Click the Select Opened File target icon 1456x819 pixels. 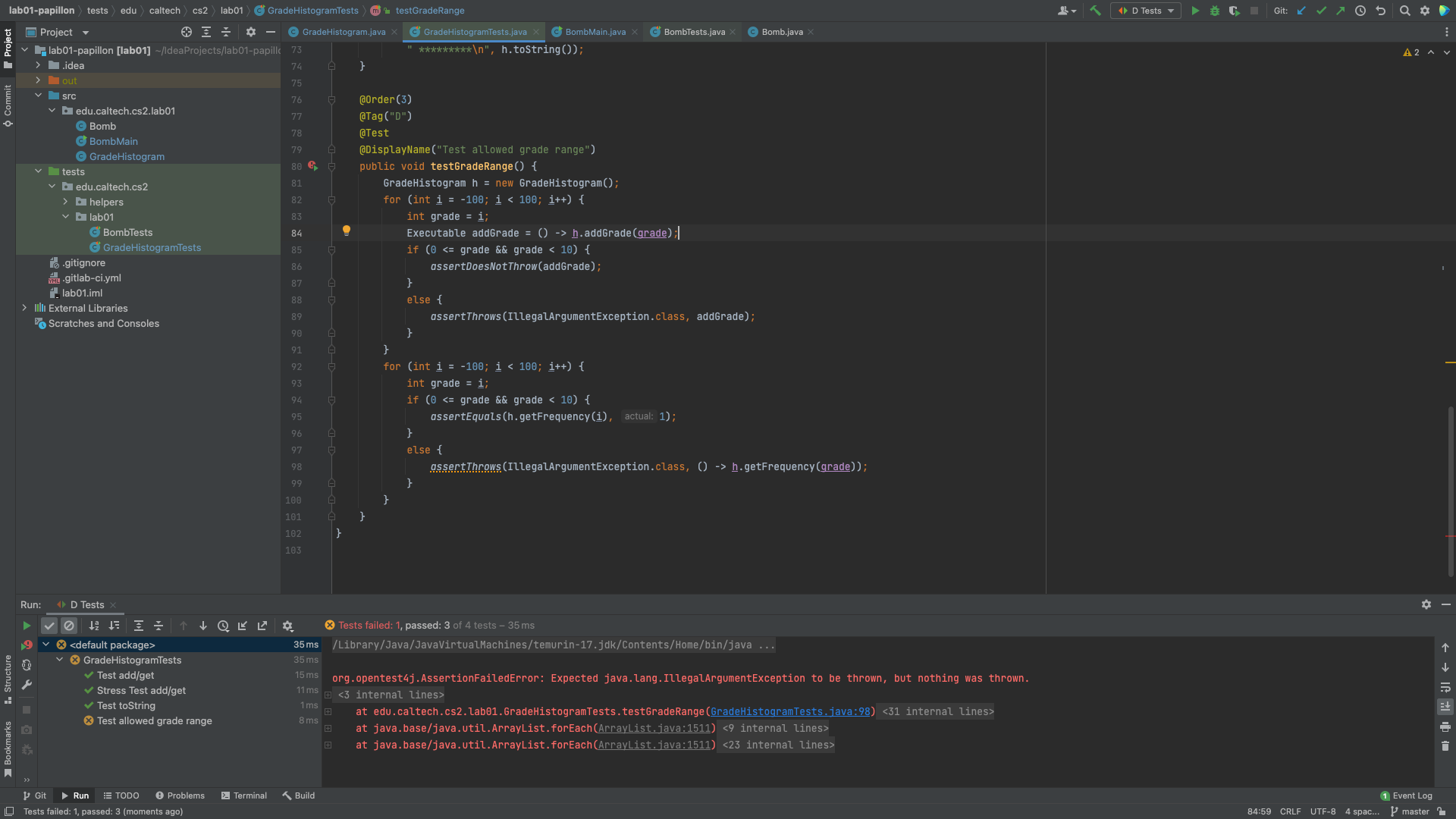click(x=187, y=32)
